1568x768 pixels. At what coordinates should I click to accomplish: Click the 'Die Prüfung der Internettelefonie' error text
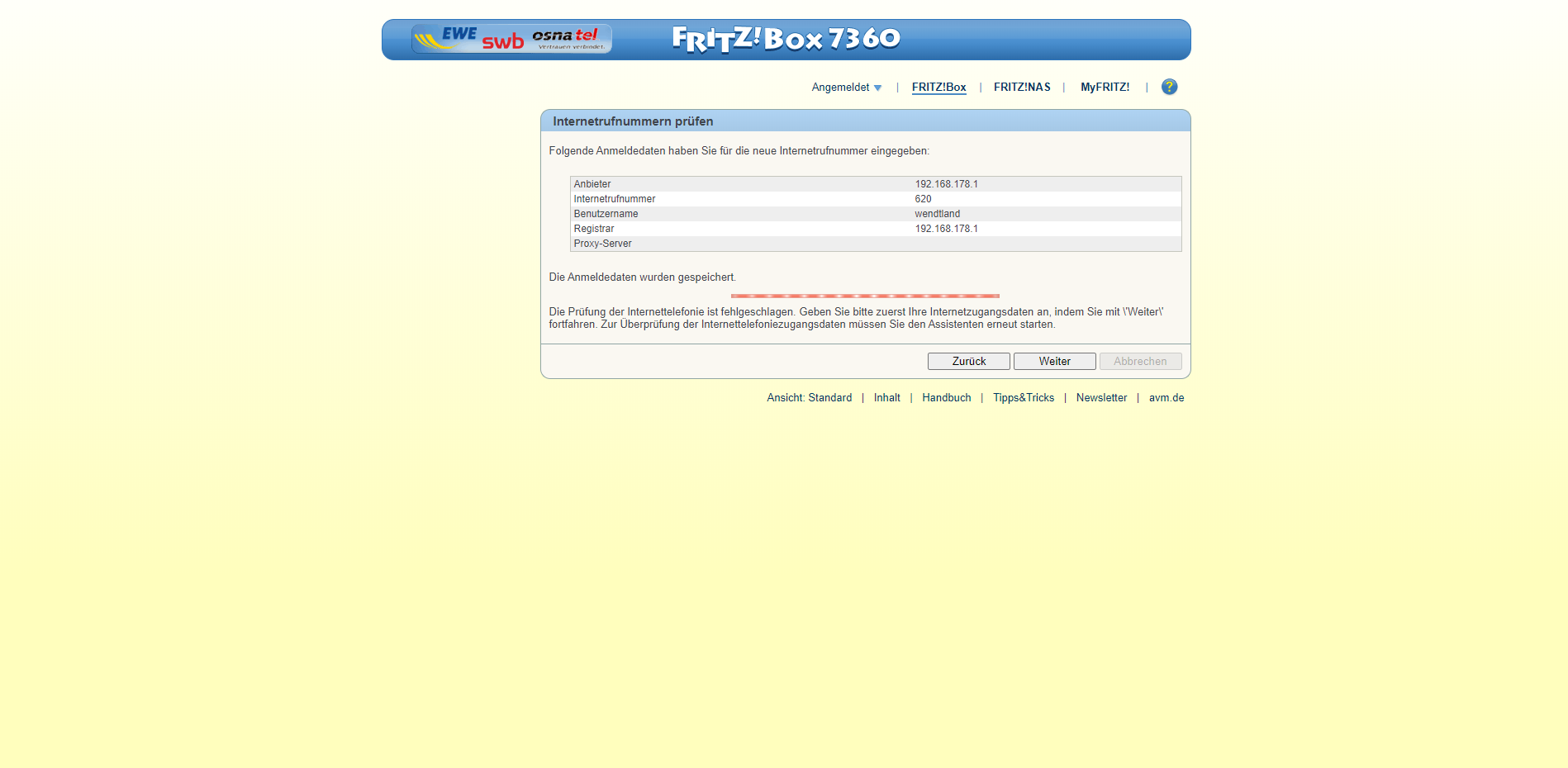coord(856,318)
